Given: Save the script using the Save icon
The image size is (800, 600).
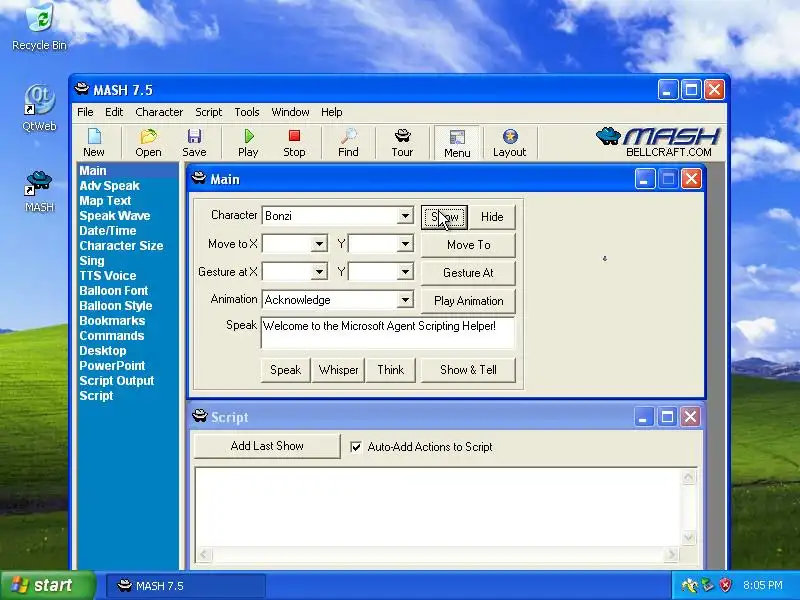Looking at the screenshot, I should 194,143.
